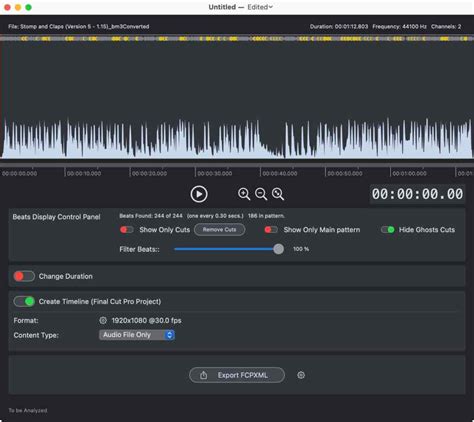The width and height of the screenshot is (474, 422).
Task: Turn off Create Timeline switch
Action: [x=24, y=302]
